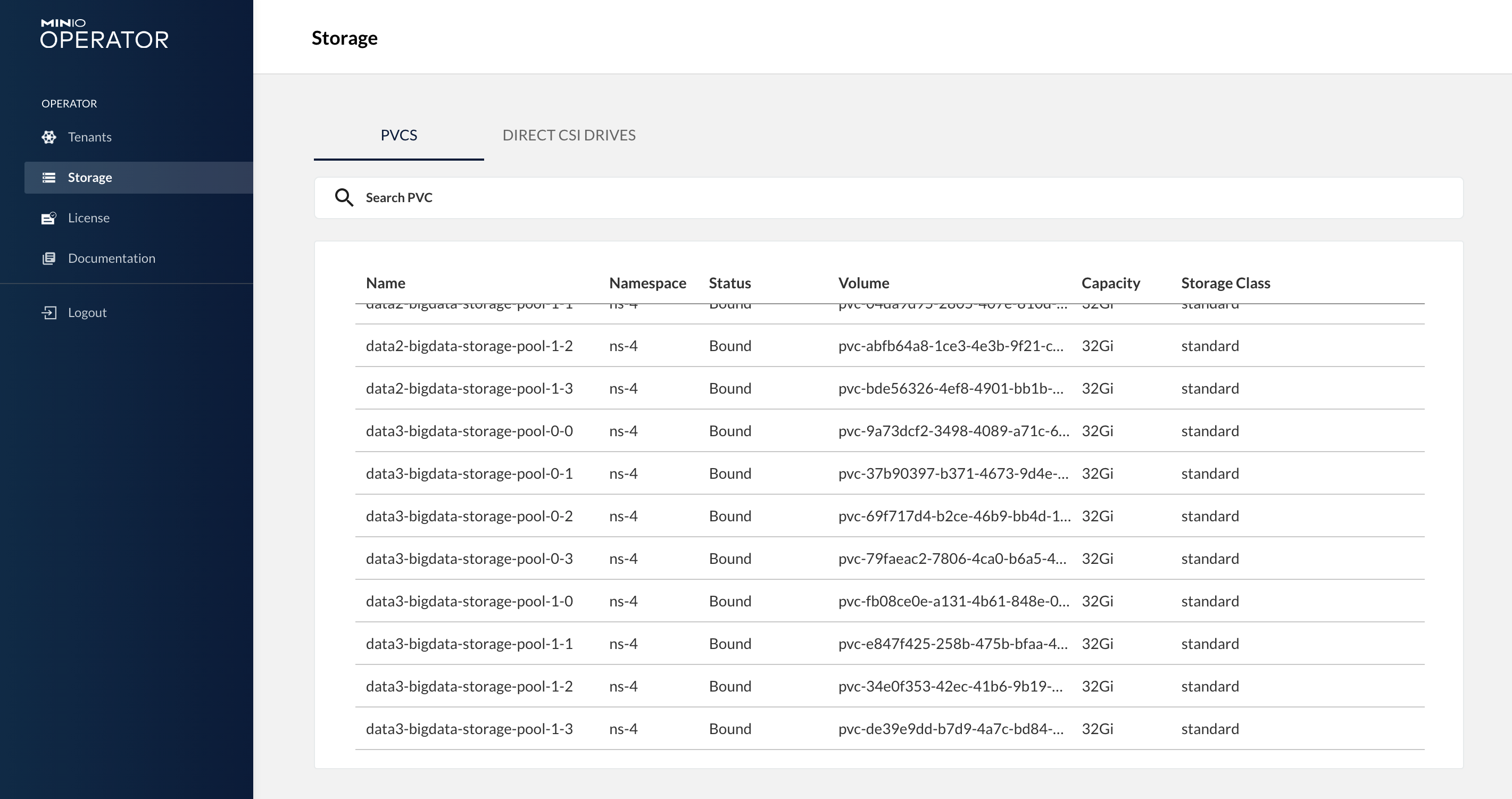Click the Logout arrow icon
The width and height of the screenshot is (1512, 799).
[x=49, y=312]
